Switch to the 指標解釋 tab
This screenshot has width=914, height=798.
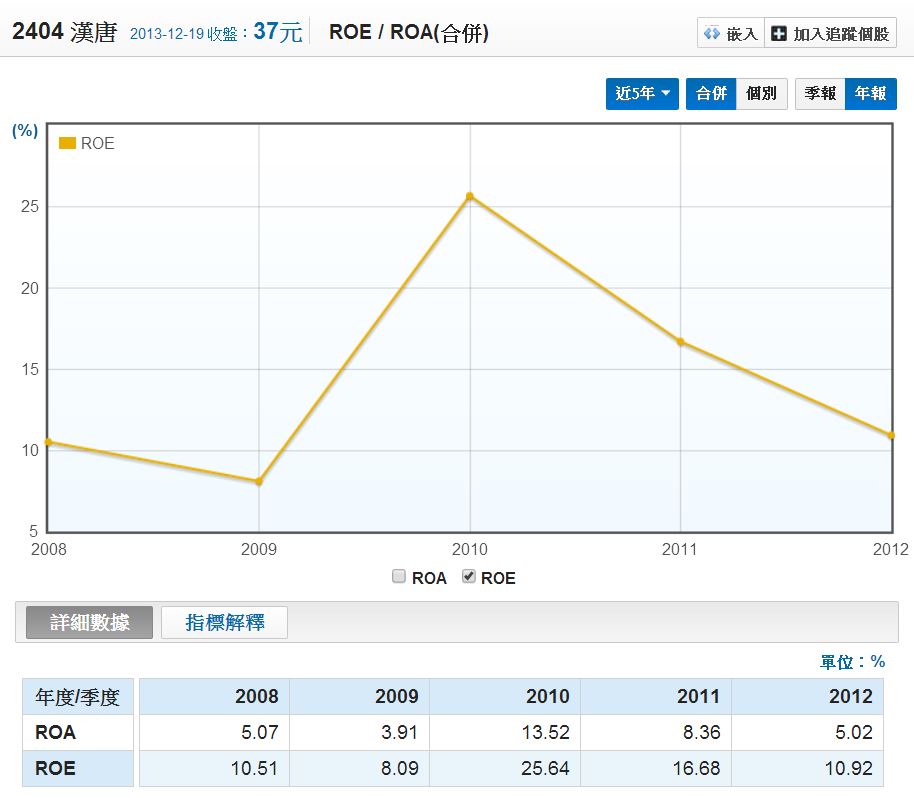[225, 622]
